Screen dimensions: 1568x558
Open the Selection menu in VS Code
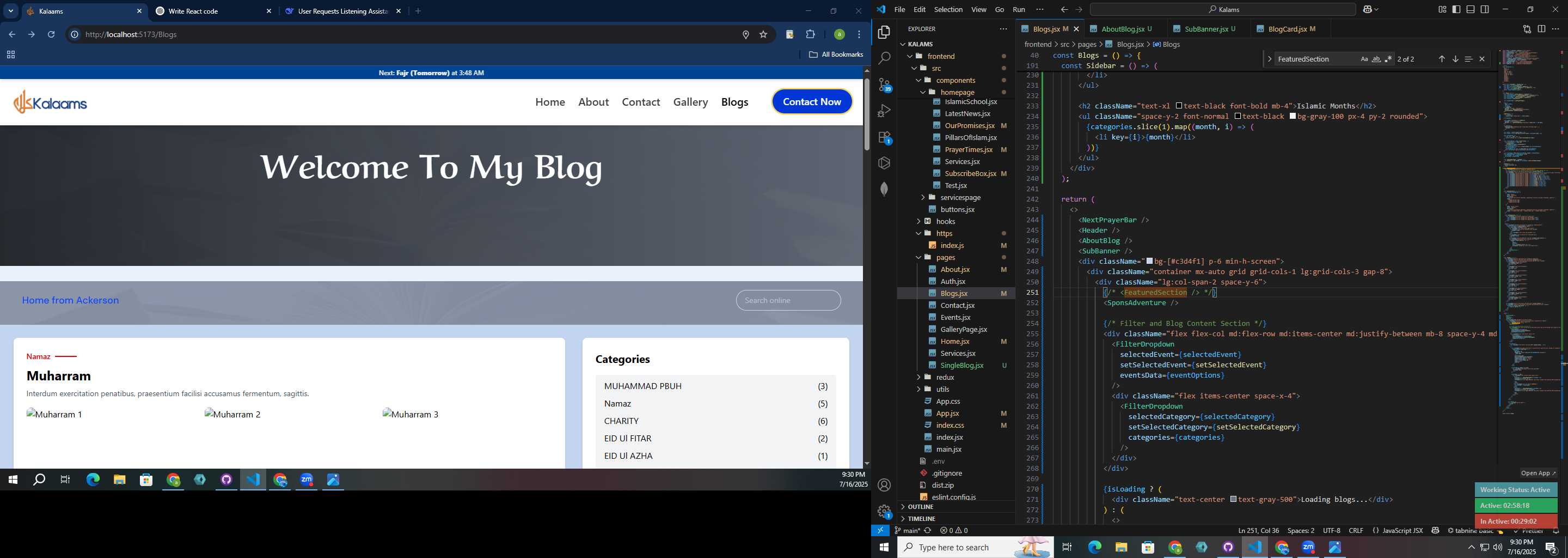[x=948, y=9]
